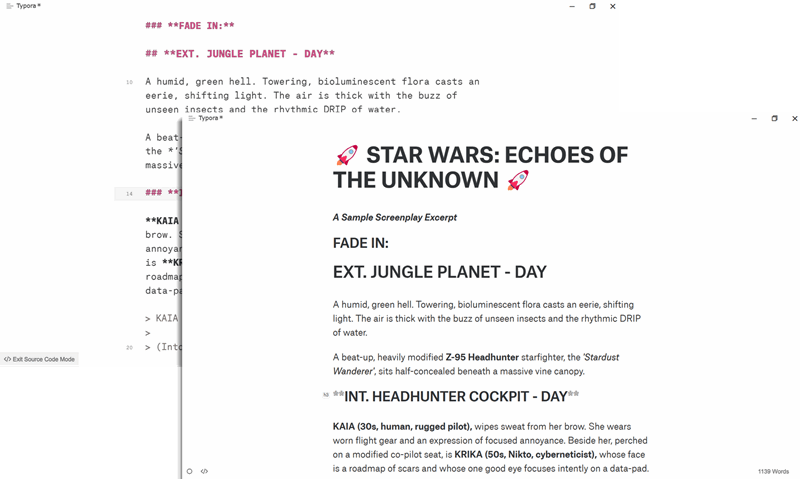Click the h3 marker beside INT. HEADHUNTER COCKPIT

pos(326,396)
